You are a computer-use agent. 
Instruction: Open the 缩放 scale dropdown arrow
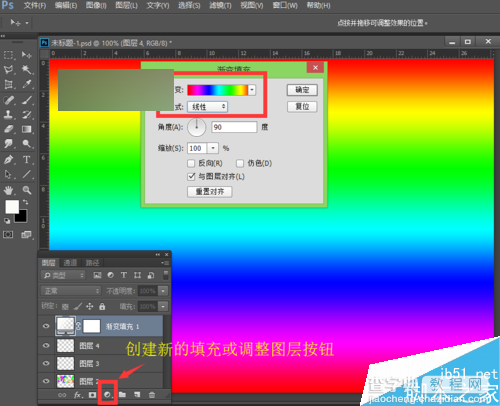(213, 148)
